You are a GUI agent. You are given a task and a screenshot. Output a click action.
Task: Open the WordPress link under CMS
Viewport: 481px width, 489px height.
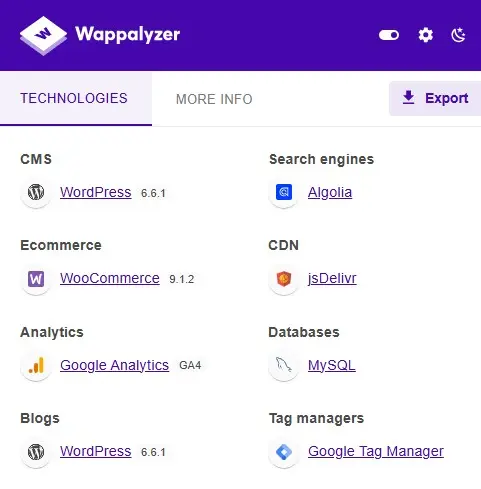click(x=96, y=192)
